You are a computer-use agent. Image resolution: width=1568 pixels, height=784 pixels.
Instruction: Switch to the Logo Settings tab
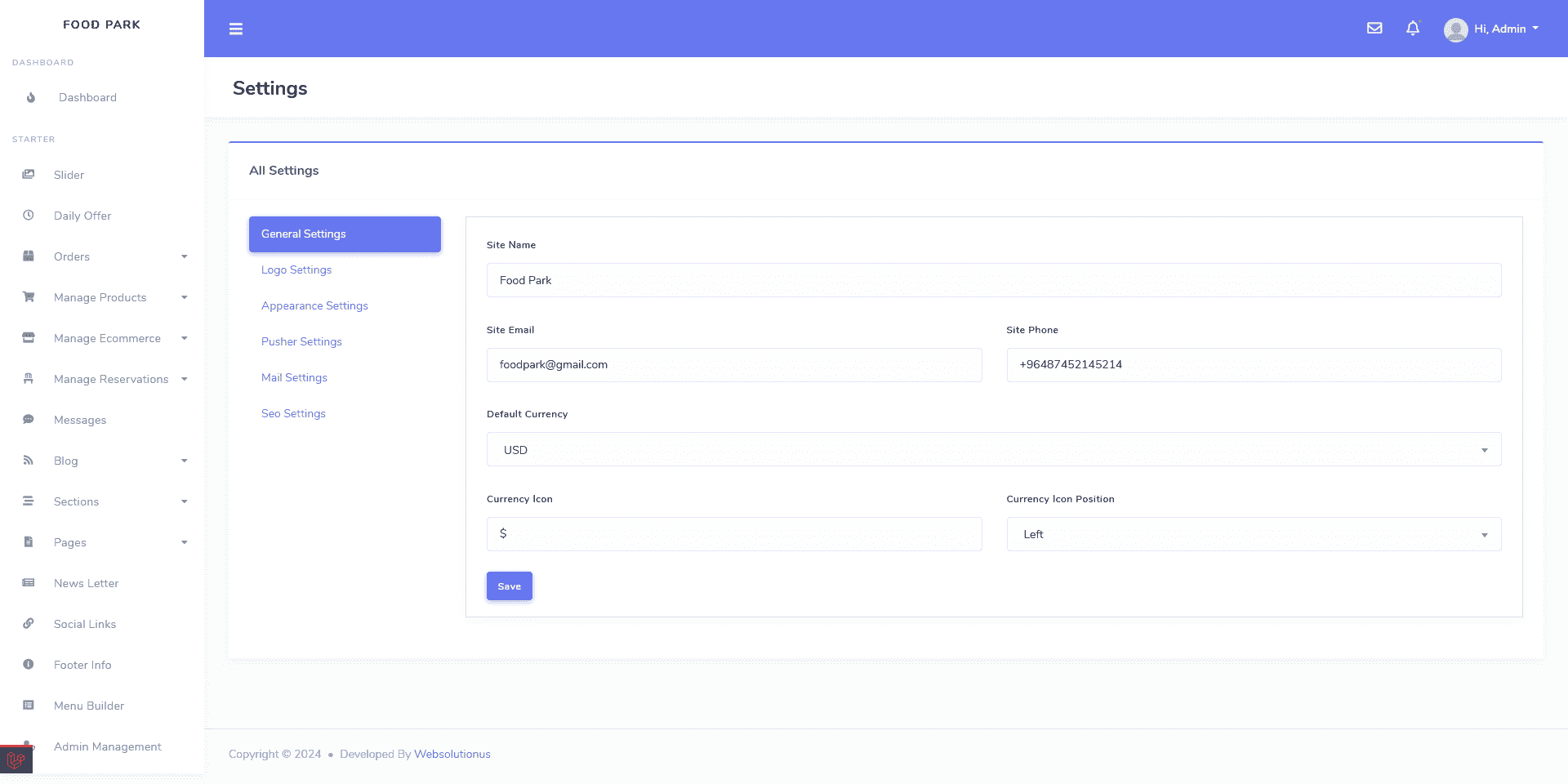296,270
